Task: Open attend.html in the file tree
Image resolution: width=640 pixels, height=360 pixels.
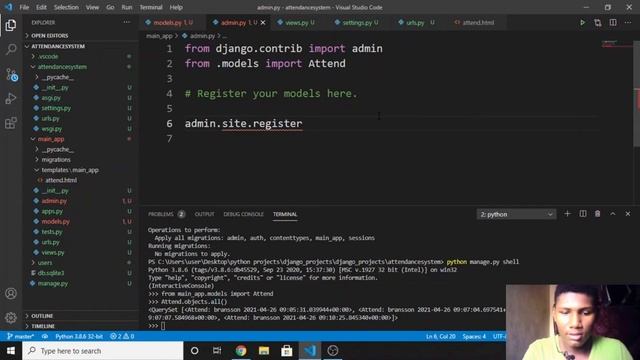Action: click(x=61, y=180)
